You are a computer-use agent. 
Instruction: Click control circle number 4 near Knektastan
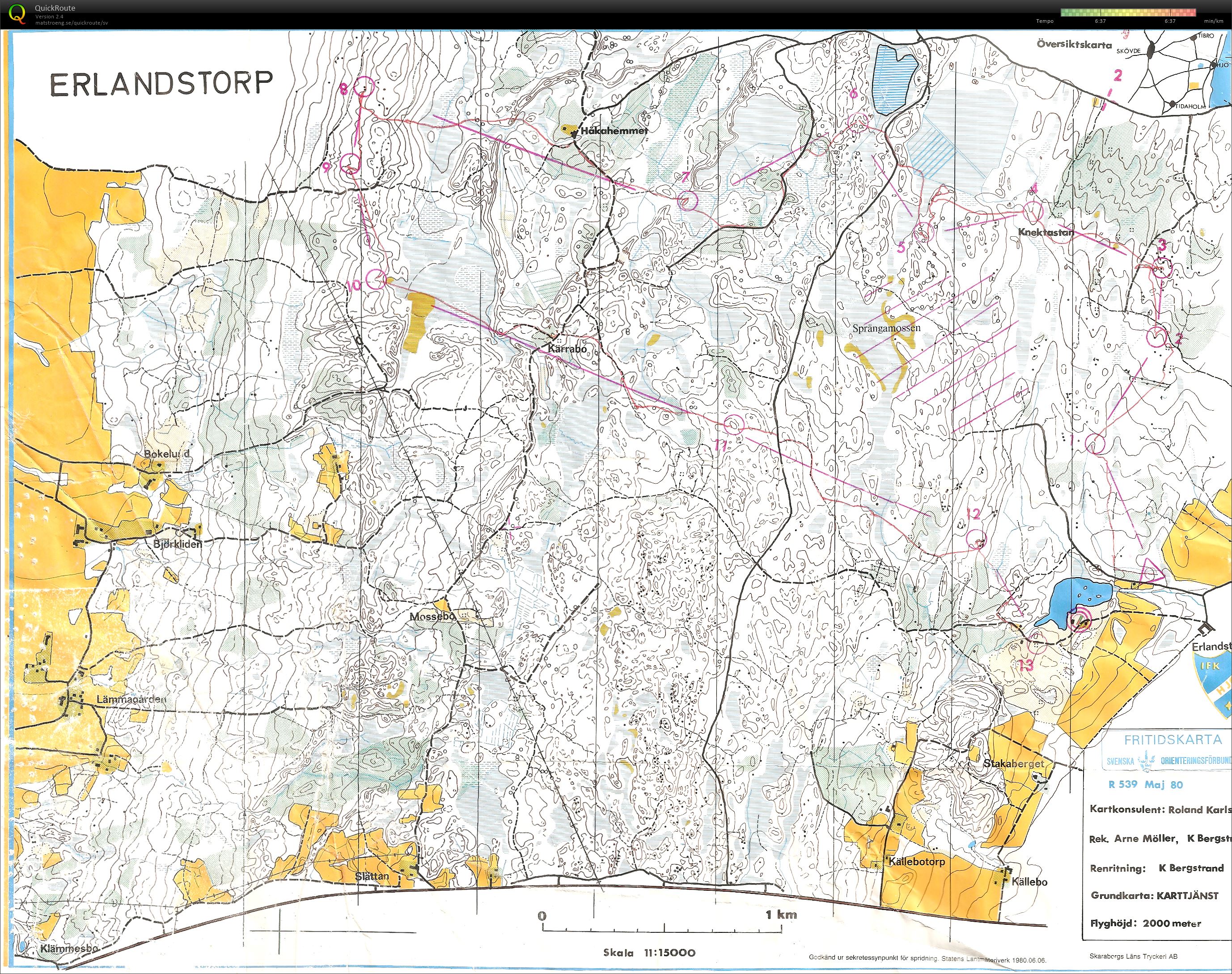click(1033, 212)
